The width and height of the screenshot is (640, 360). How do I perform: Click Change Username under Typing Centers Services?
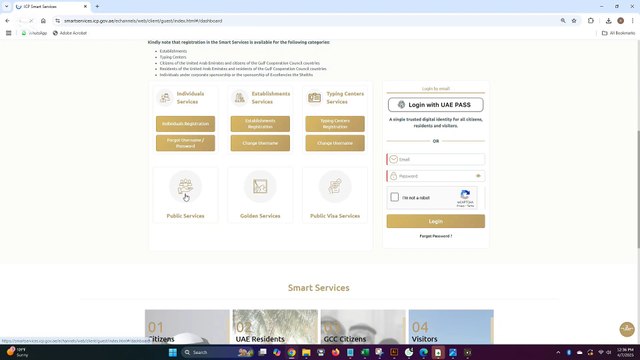(x=335, y=143)
